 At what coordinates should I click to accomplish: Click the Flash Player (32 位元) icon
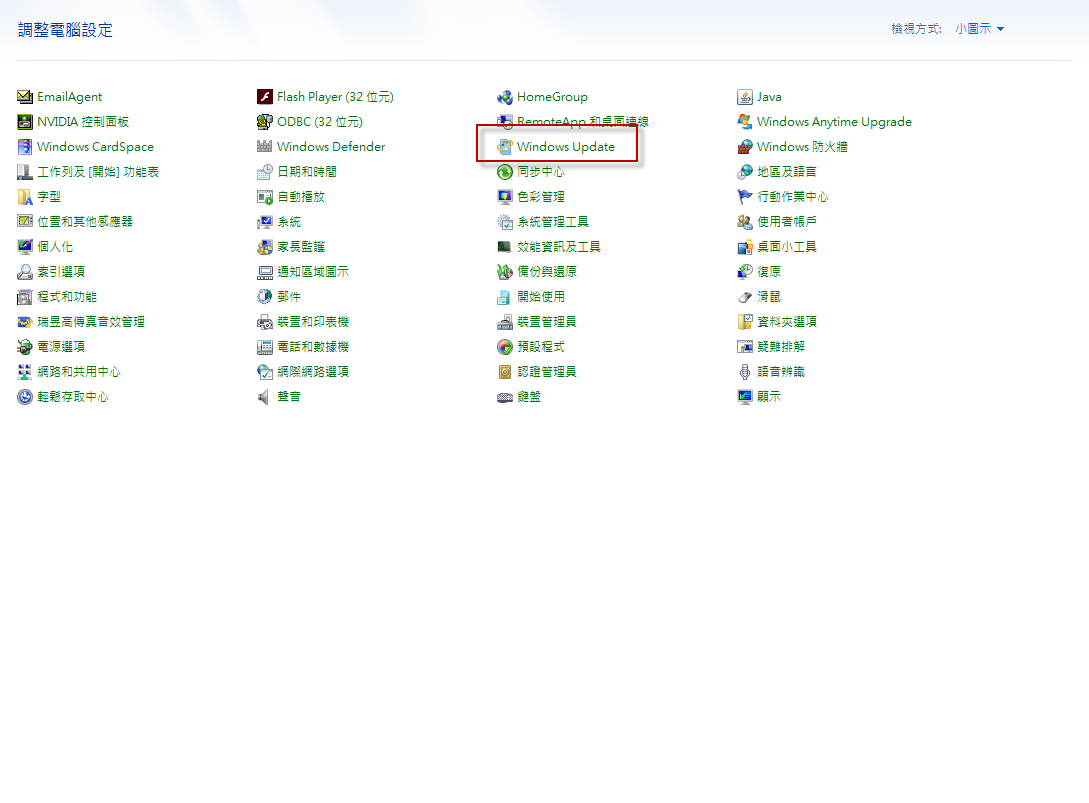point(265,97)
